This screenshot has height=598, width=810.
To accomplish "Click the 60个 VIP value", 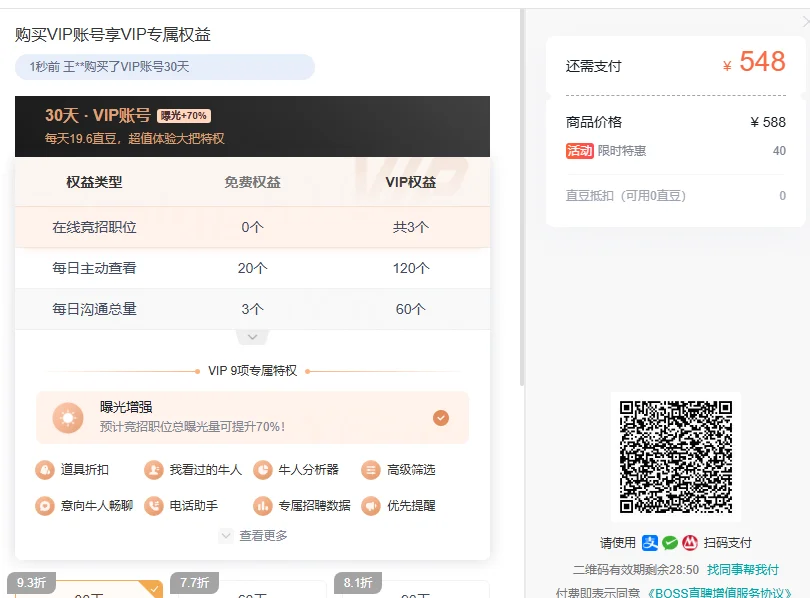I will (411, 309).
